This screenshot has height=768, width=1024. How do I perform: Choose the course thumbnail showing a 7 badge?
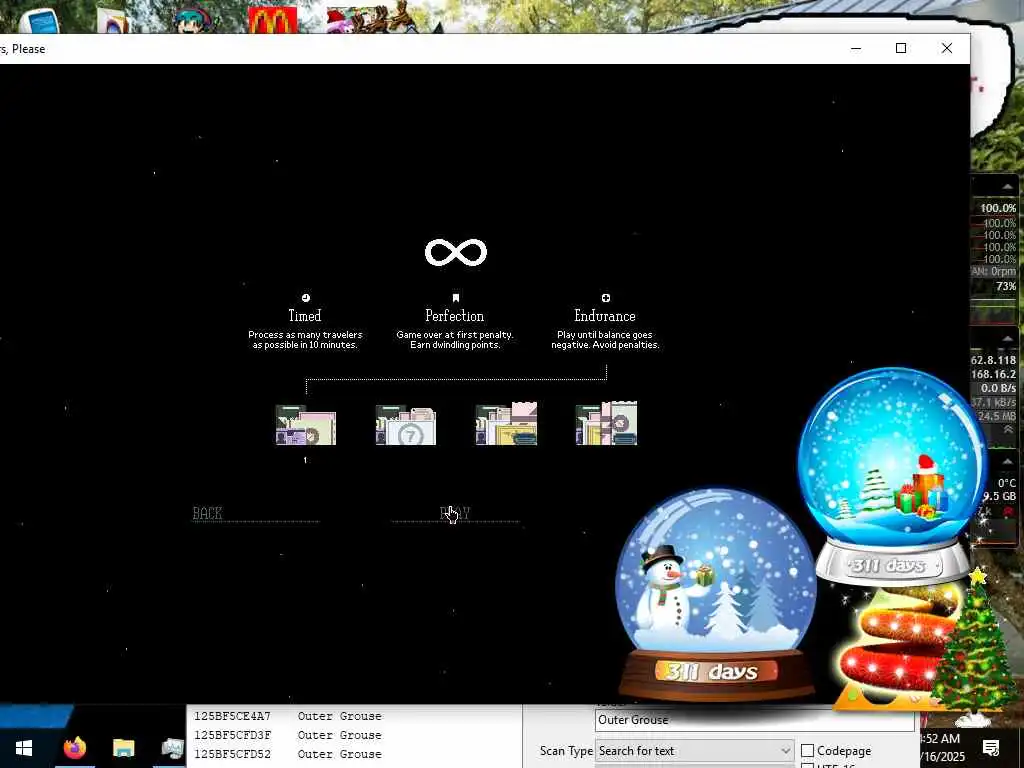coord(406,424)
